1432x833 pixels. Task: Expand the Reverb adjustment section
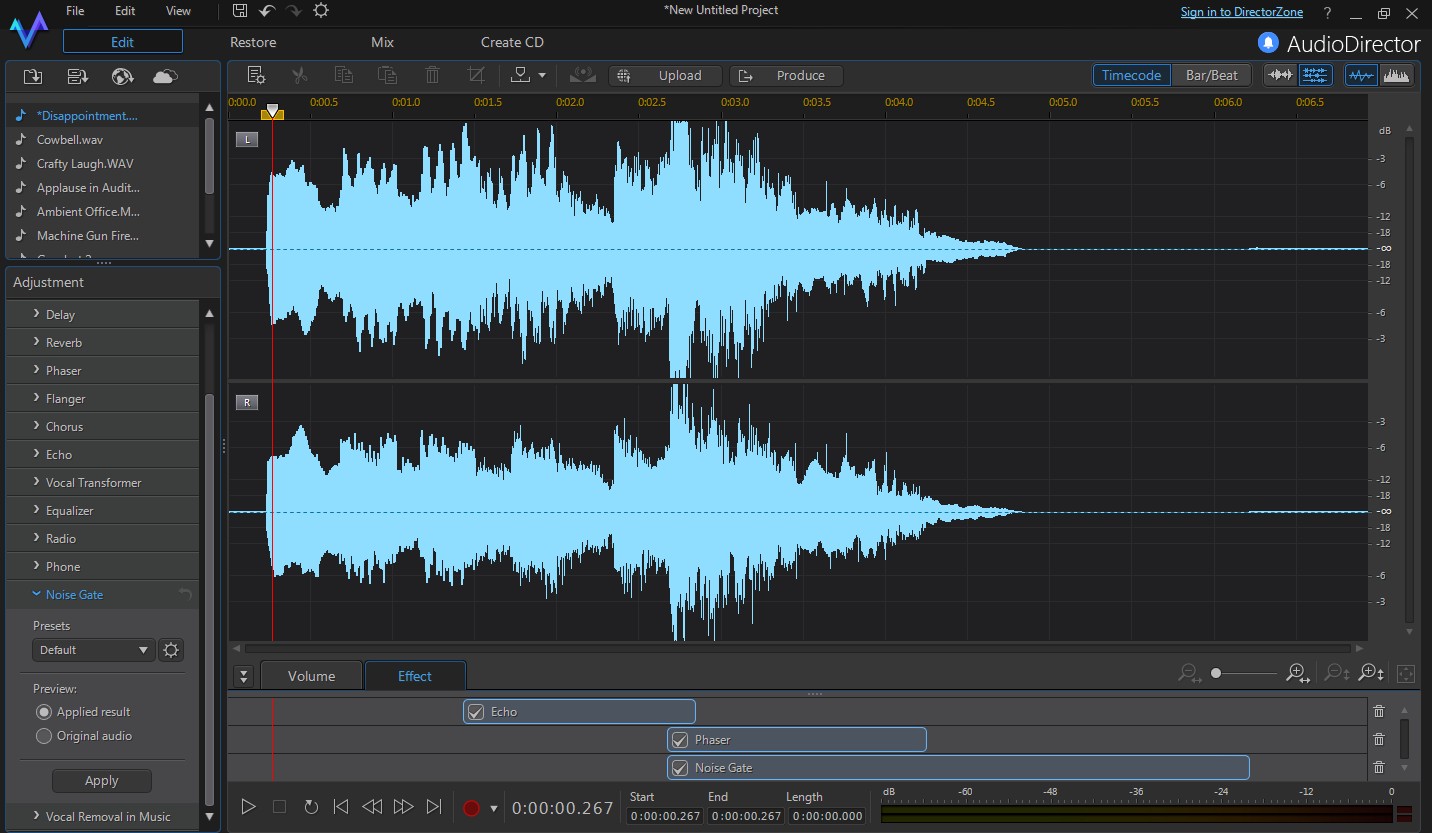pos(64,342)
